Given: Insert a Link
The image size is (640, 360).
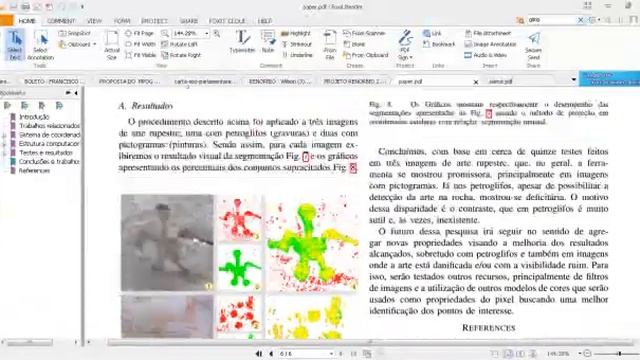Looking at the screenshot, I should point(432,33).
